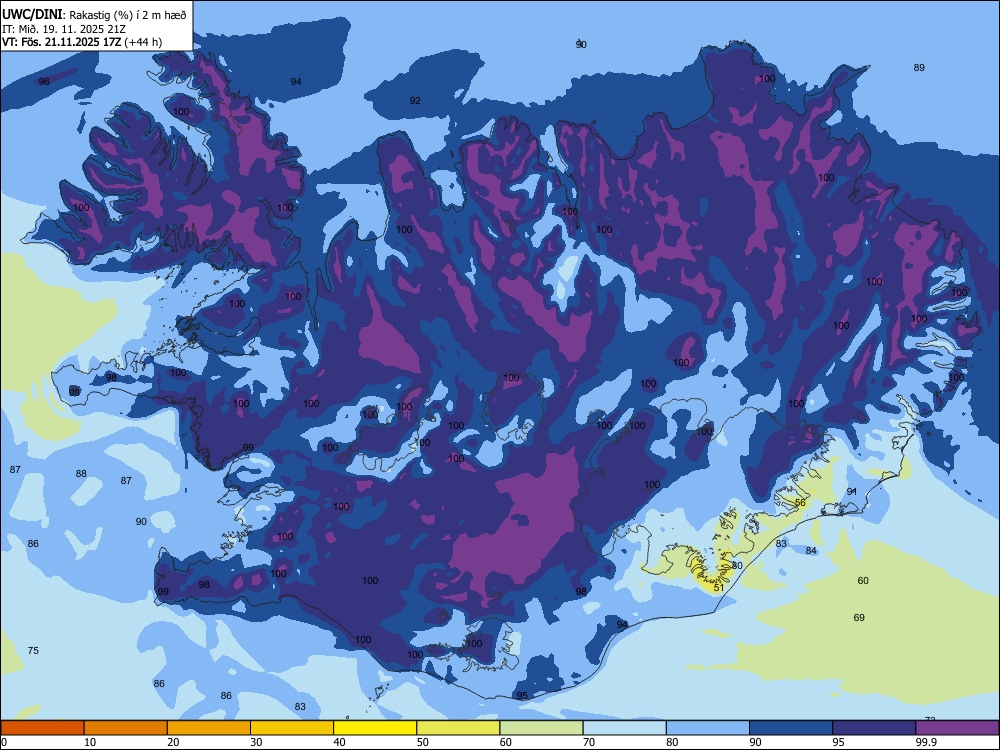Click the humidity value '89' on the map
This screenshot has width=1000, height=750.
(x=919, y=68)
